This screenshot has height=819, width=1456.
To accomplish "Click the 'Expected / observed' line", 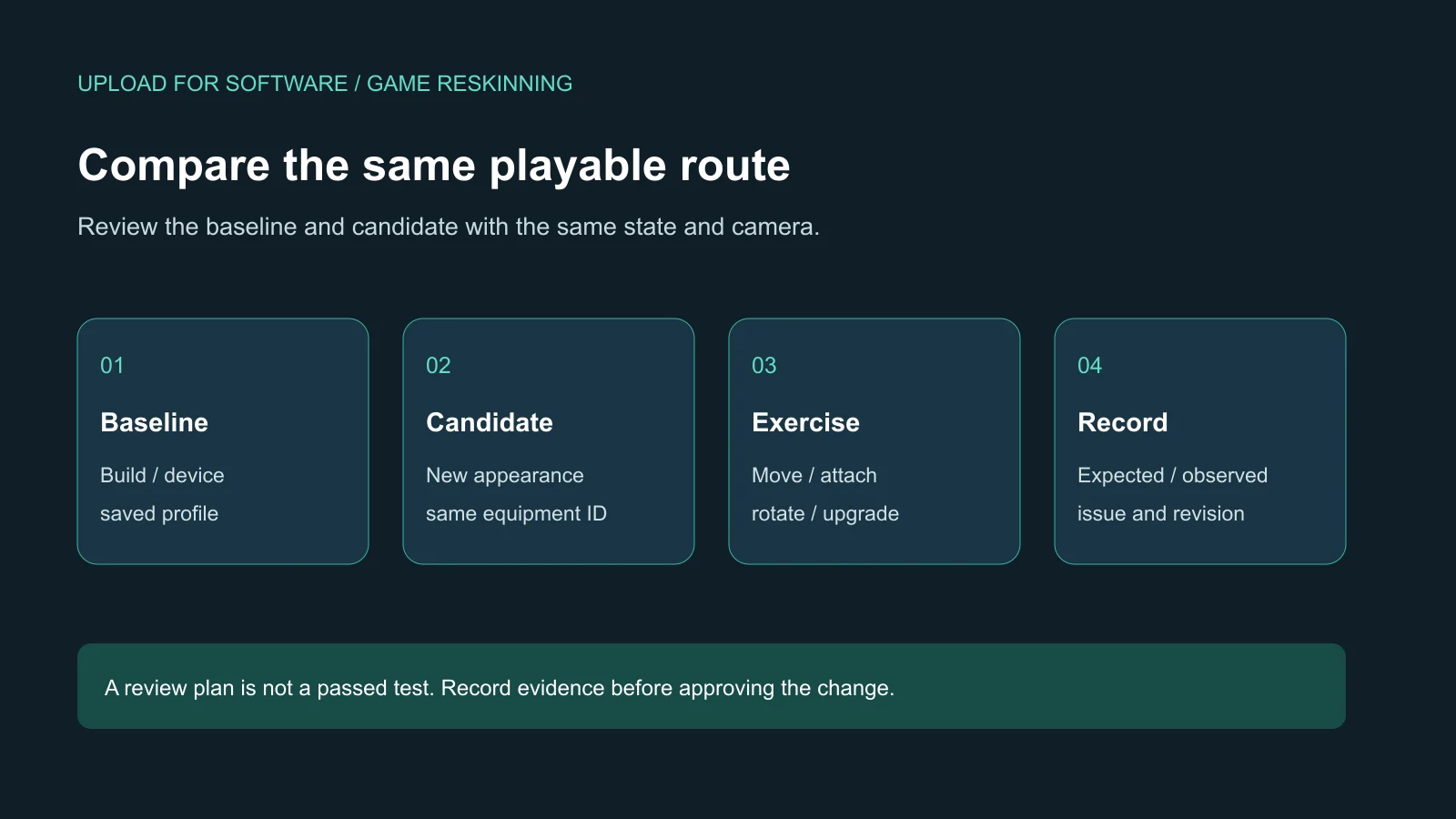I will [x=1172, y=475].
